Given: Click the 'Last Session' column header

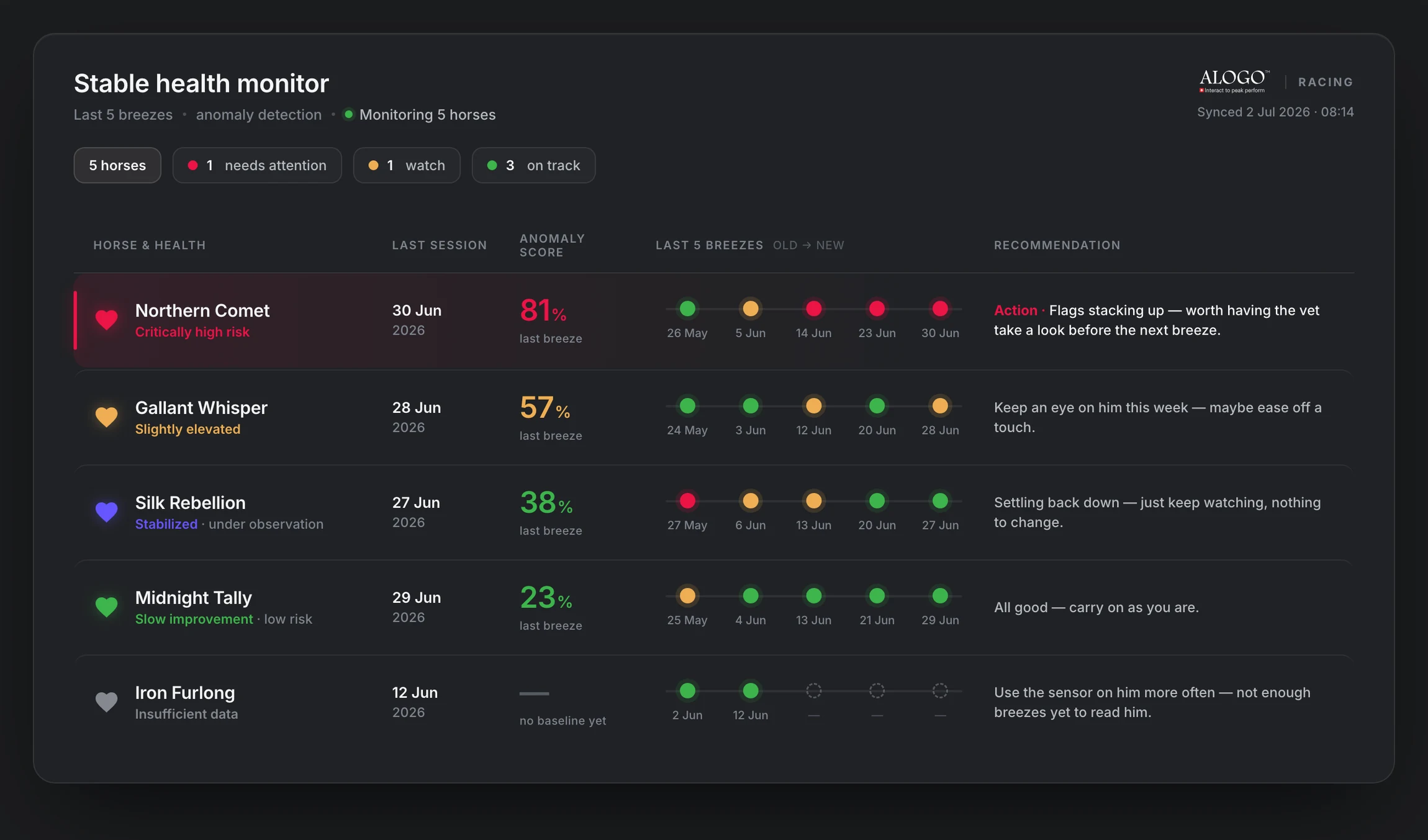Looking at the screenshot, I should [440, 245].
